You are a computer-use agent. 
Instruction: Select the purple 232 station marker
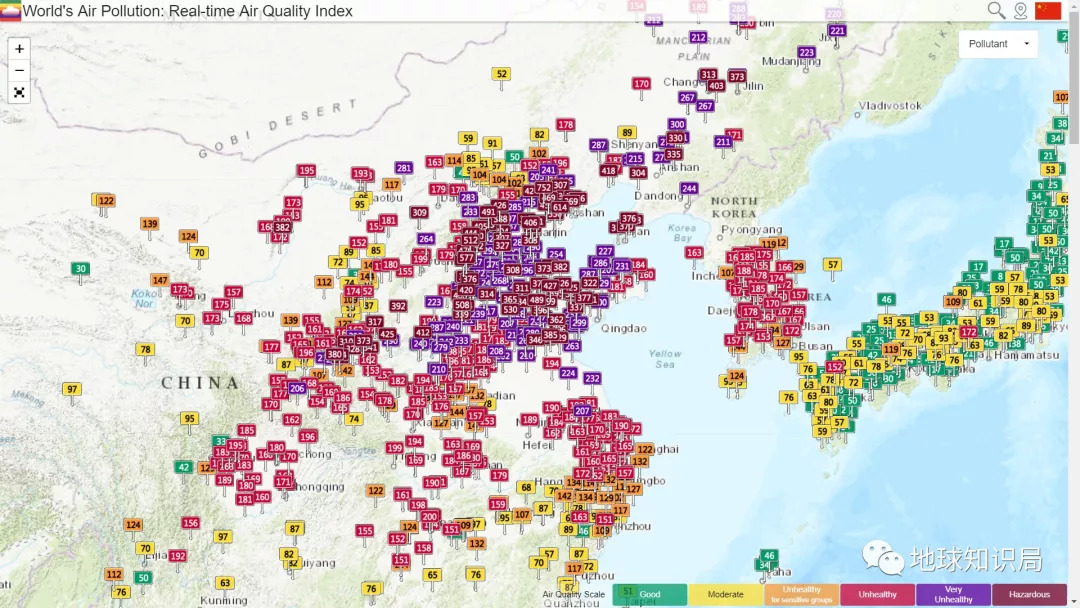(x=592, y=379)
